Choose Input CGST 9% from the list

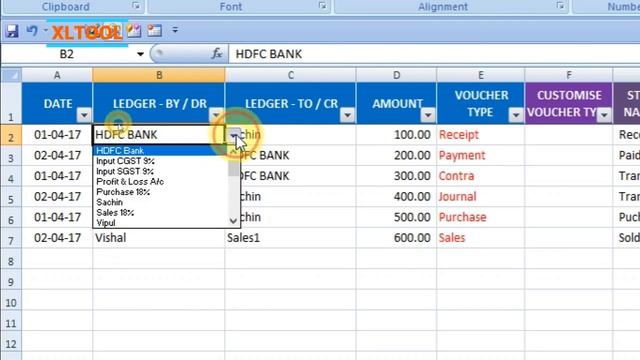(160, 161)
